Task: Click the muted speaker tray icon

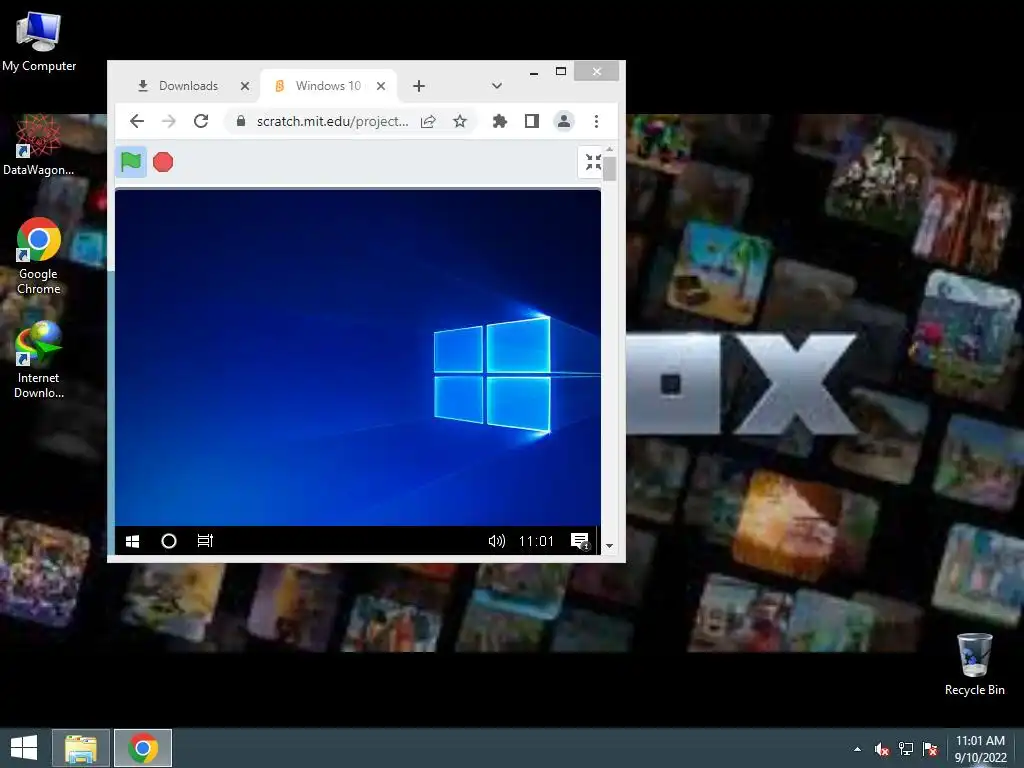Action: [x=882, y=749]
